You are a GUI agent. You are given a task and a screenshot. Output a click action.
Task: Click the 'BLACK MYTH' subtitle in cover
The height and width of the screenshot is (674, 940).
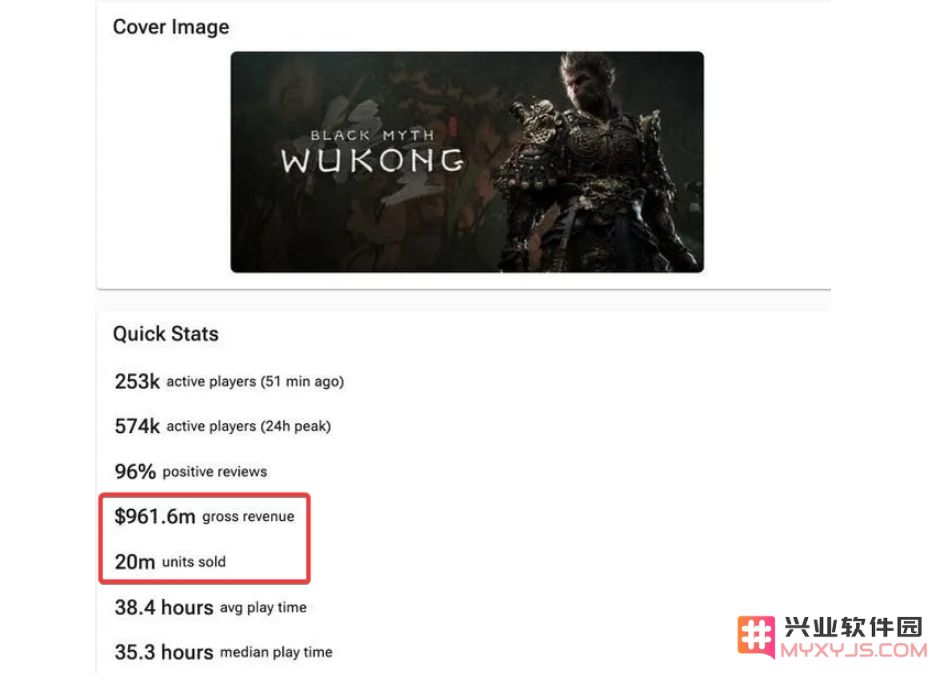point(372,136)
